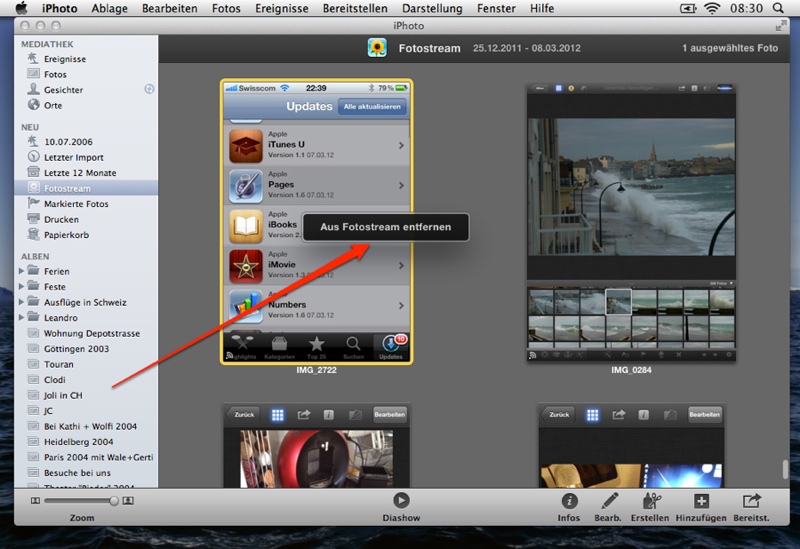Open the iPhoto menu
This screenshot has height=549, width=800.
[59, 8]
